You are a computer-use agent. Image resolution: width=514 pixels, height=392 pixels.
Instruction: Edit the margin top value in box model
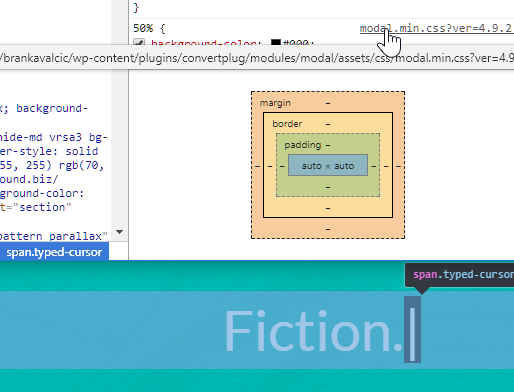coord(328,103)
